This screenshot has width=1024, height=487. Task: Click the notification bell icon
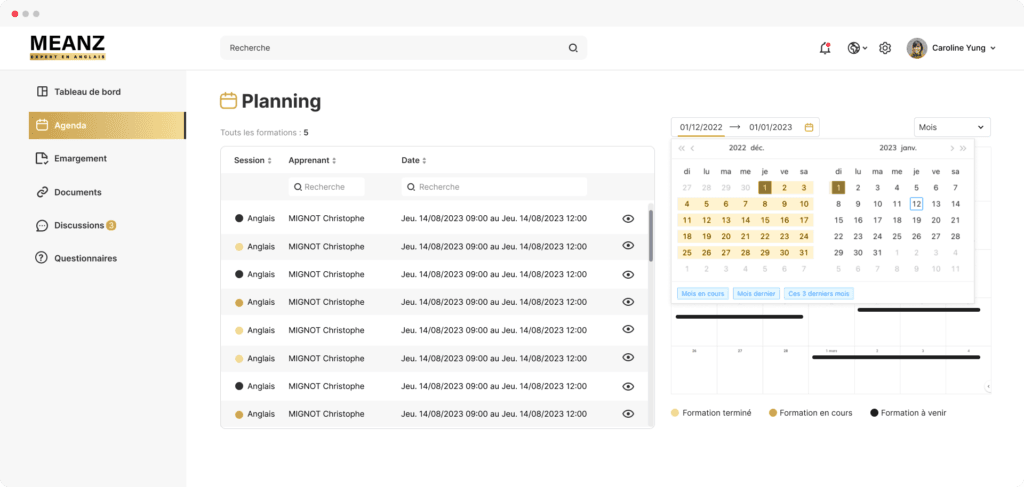(x=825, y=48)
